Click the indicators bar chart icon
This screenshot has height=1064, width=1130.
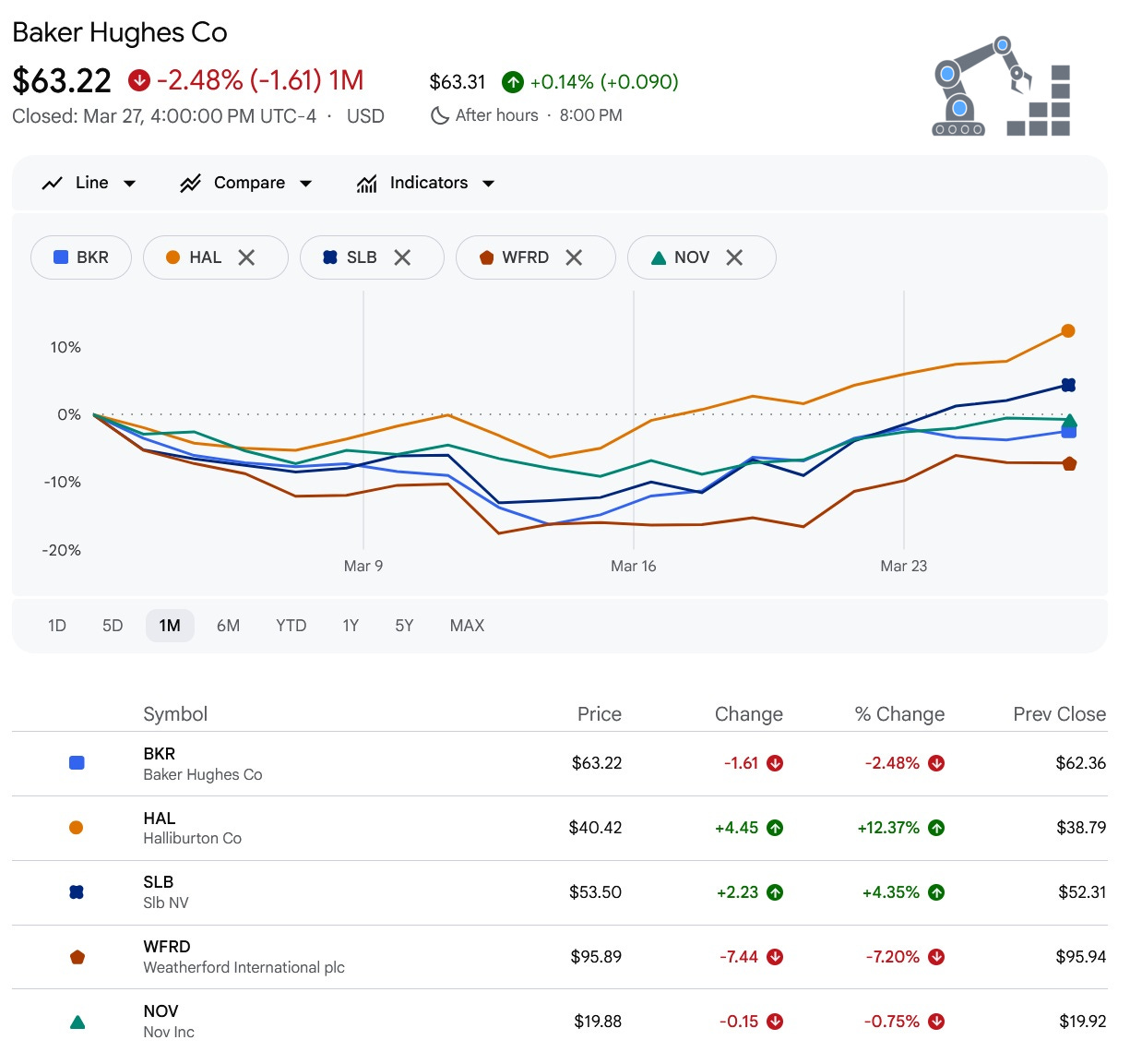pos(367,184)
